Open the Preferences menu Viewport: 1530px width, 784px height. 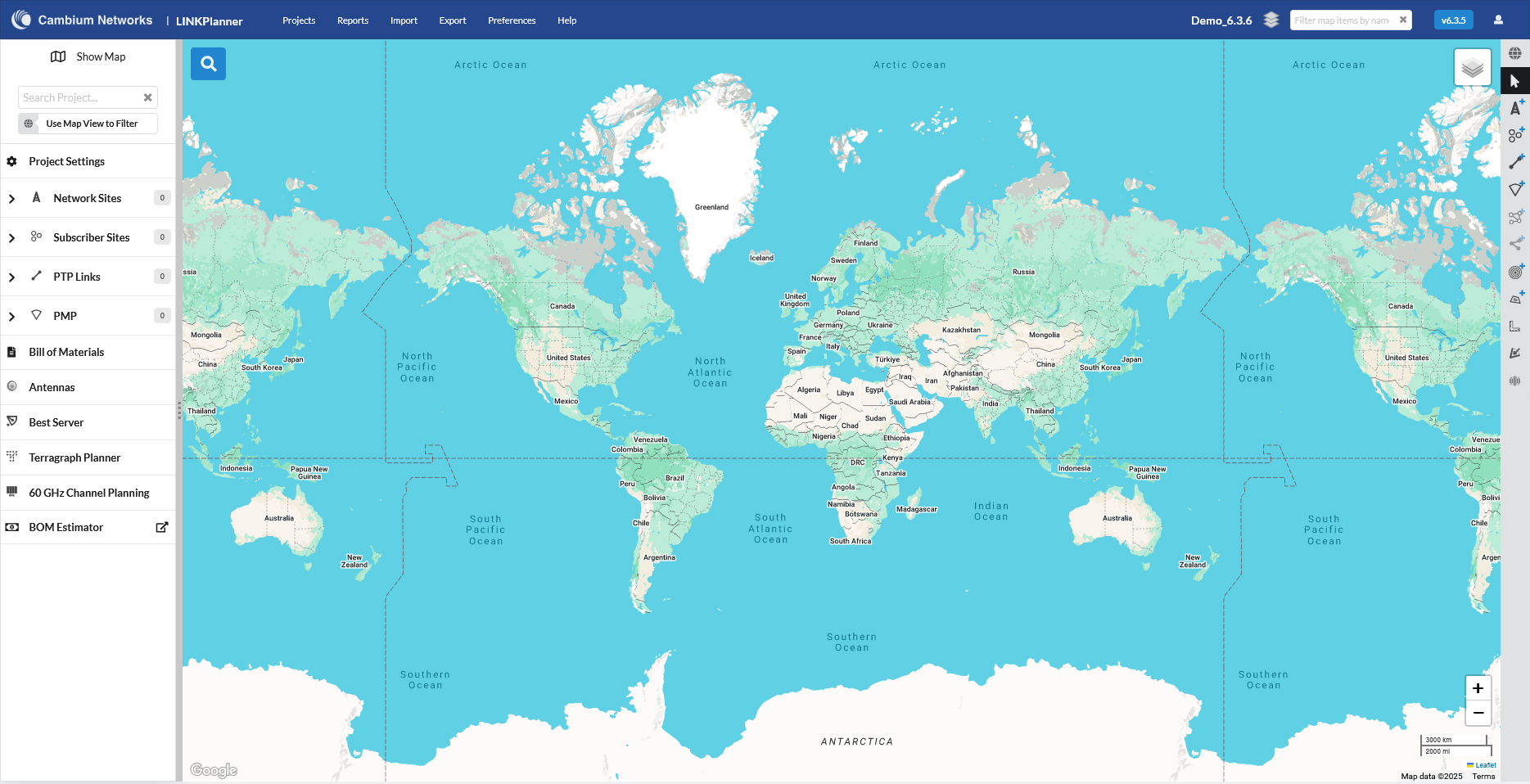[x=512, y=20]
